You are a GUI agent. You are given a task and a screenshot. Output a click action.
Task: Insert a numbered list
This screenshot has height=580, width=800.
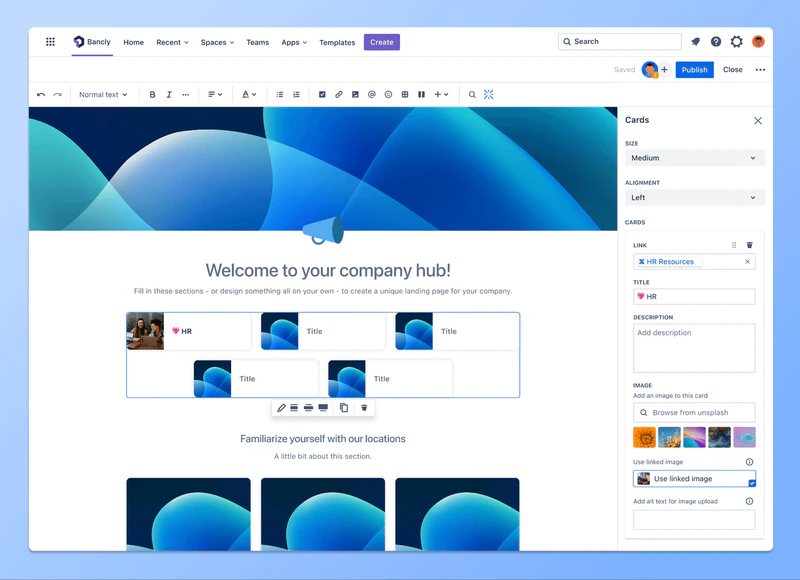tap(296, 94)
